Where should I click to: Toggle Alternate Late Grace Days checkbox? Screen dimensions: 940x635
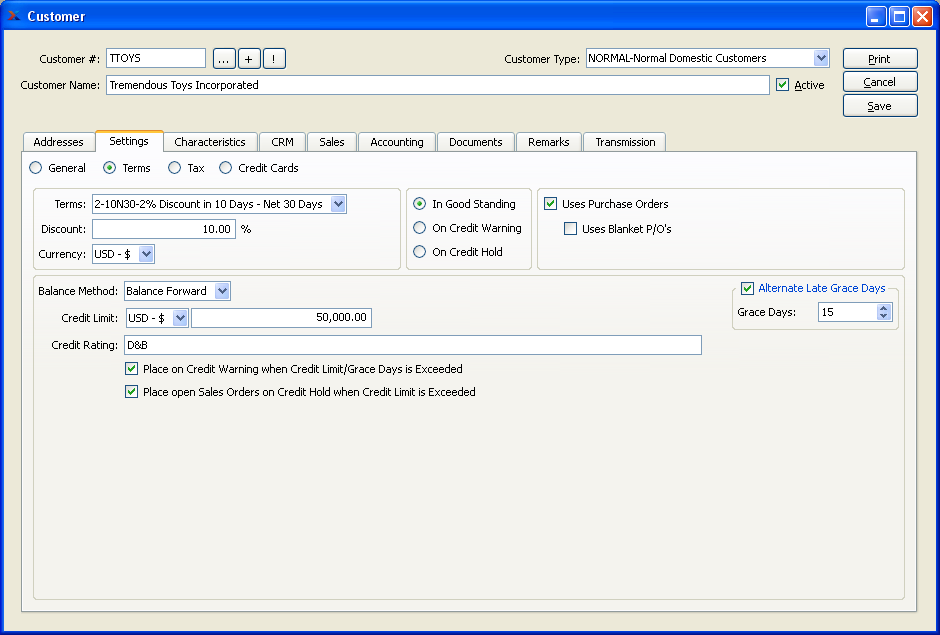pyautogui.click(x=748, y=288)
